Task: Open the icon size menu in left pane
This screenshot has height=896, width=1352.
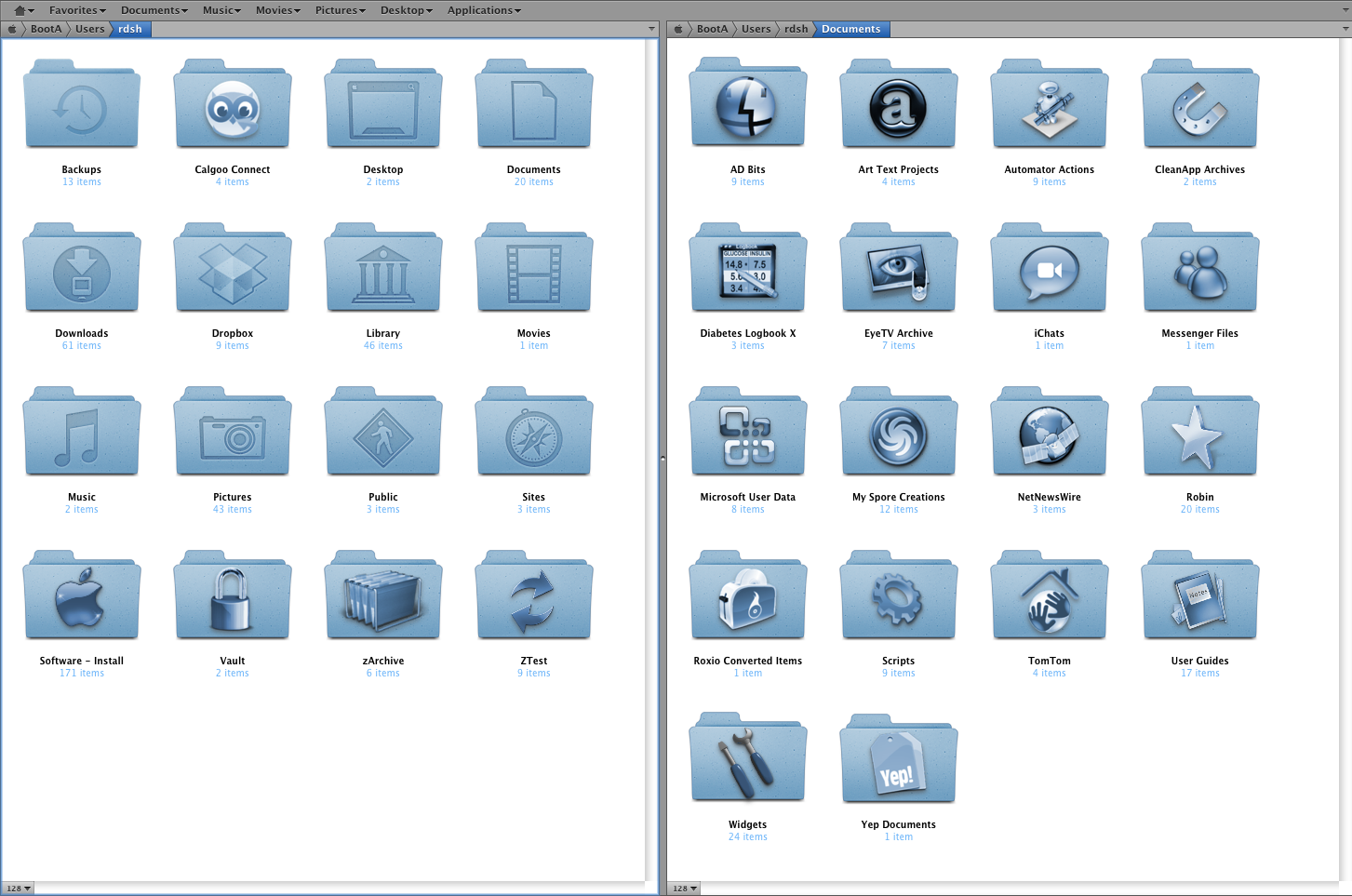Action: click(x=19, y=888)
